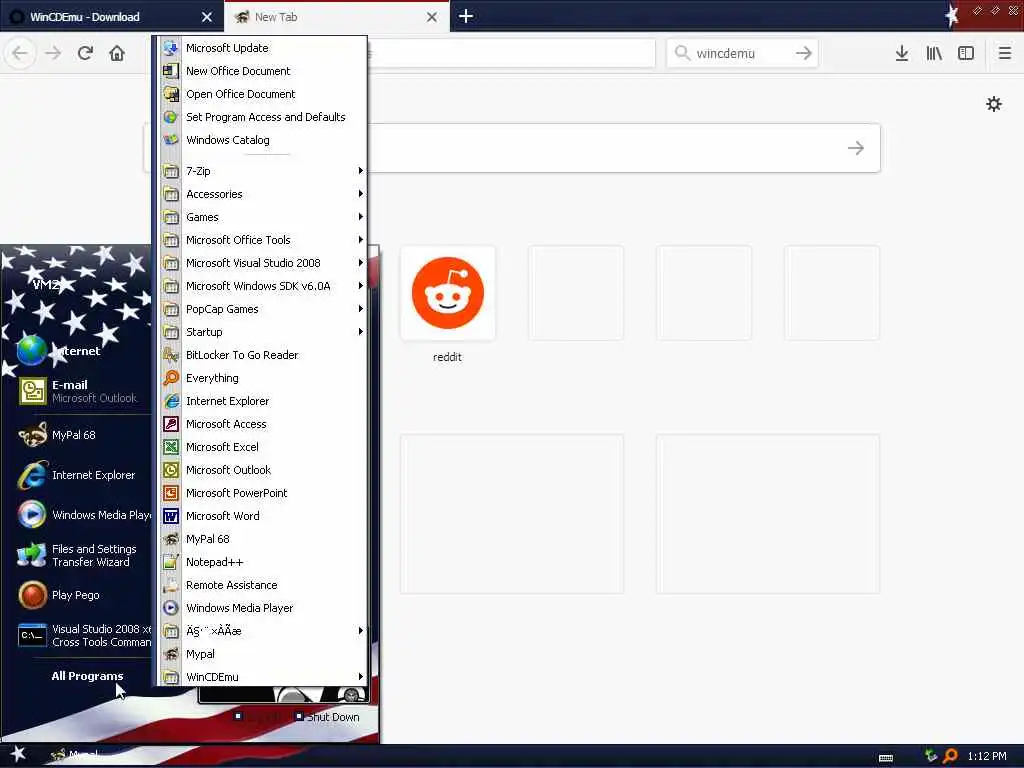Open Windows Catalog entry
The height and width of the screenshot is (768, 1024).
[x=263, y=140]
